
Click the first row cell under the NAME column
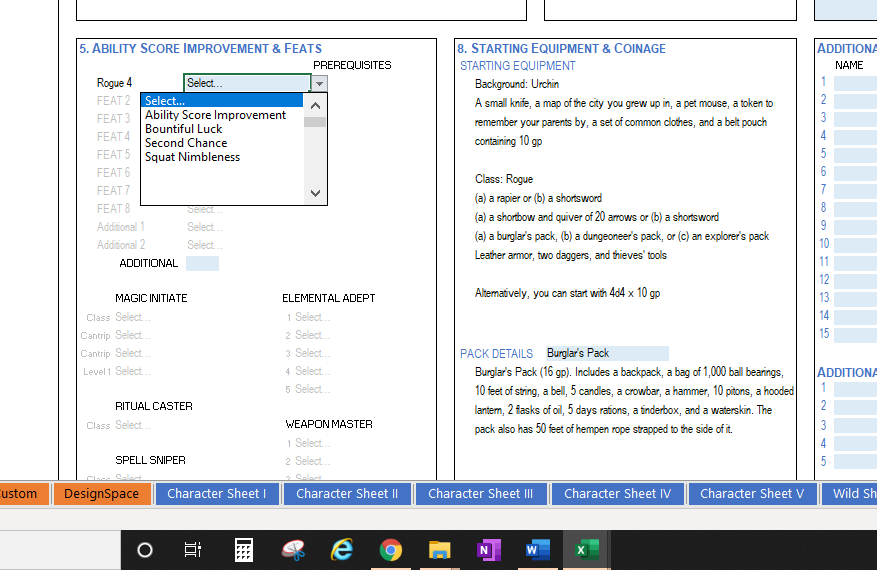pyautogui.click(x=855, y=83)
